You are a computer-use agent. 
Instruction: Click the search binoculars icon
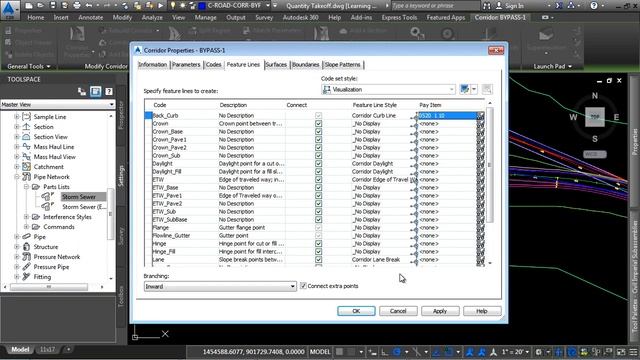pos(487,6)
